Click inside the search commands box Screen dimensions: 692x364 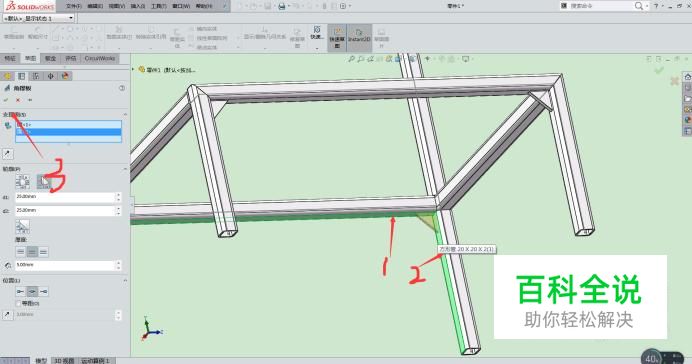(x=601, y=6)
